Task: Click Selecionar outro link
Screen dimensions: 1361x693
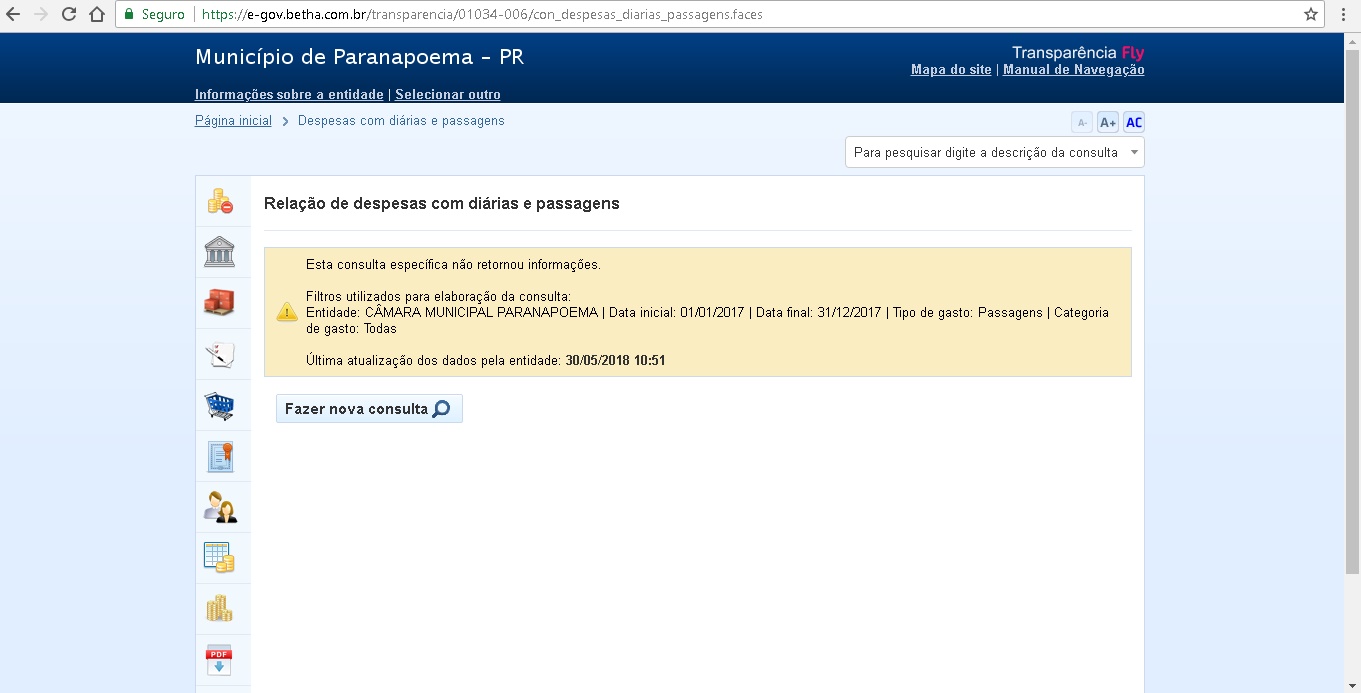Action: [x=448, y=95]
